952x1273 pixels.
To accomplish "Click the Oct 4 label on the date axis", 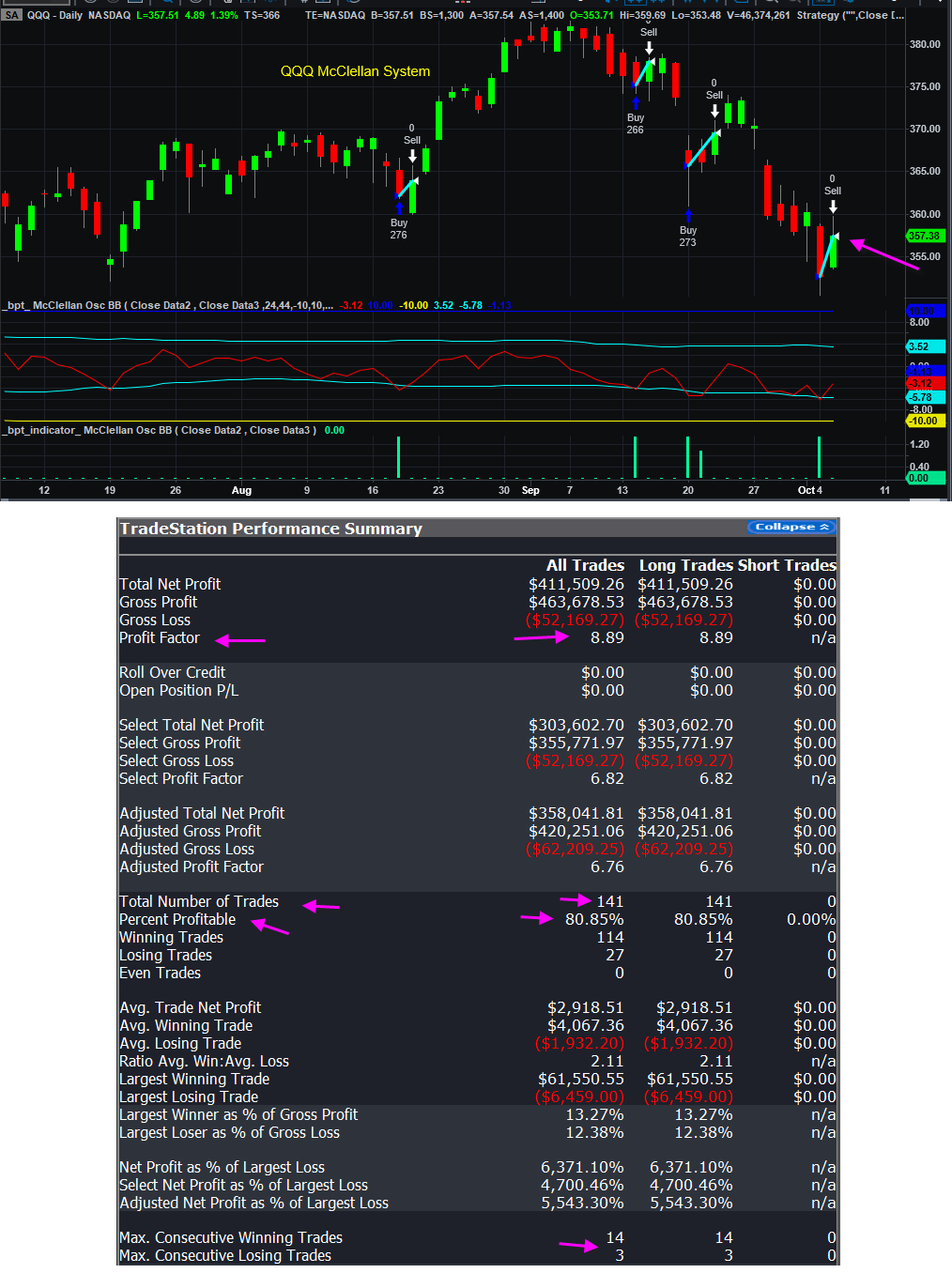I will 809,490.
